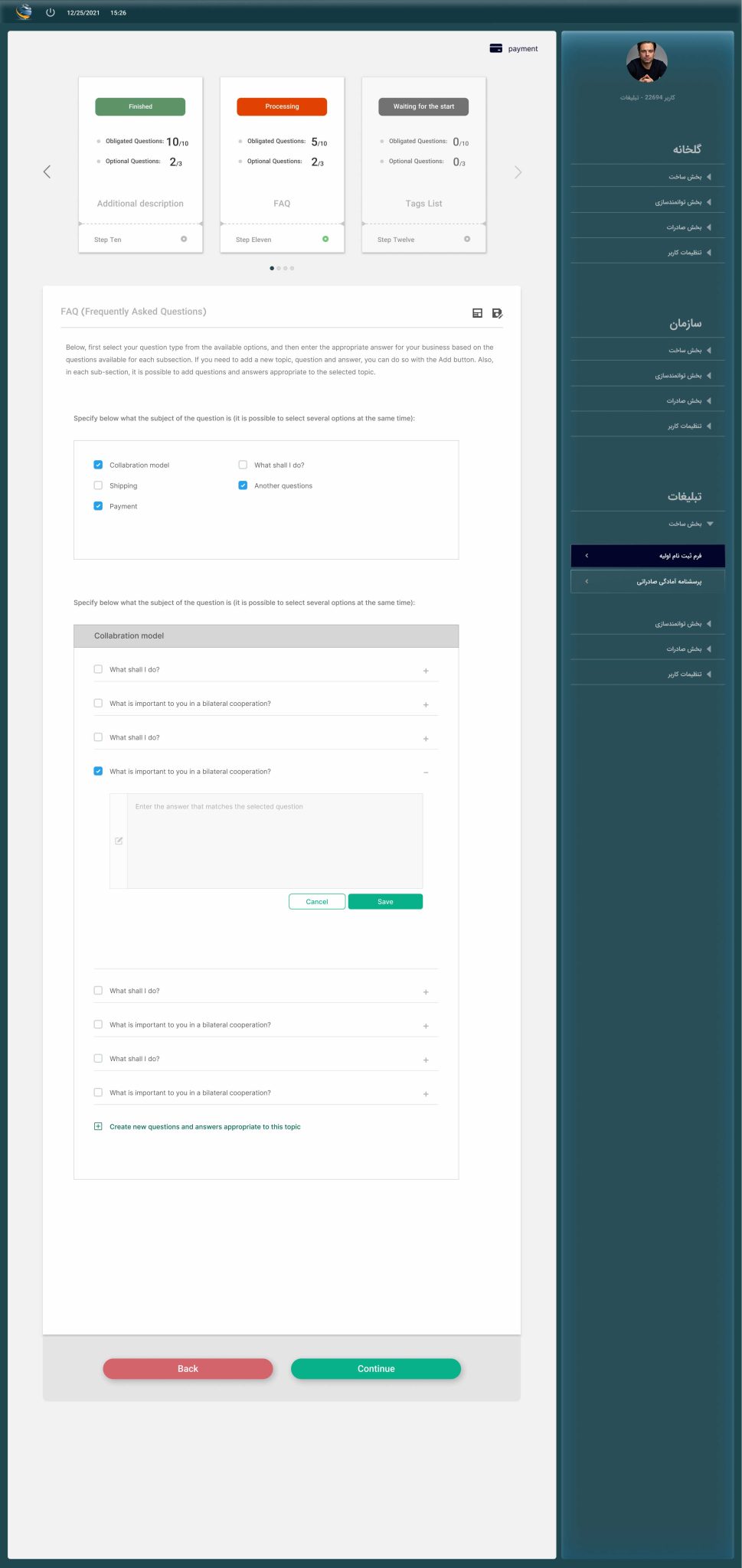Click plus icon to create new question

(x=98, y=1126)
